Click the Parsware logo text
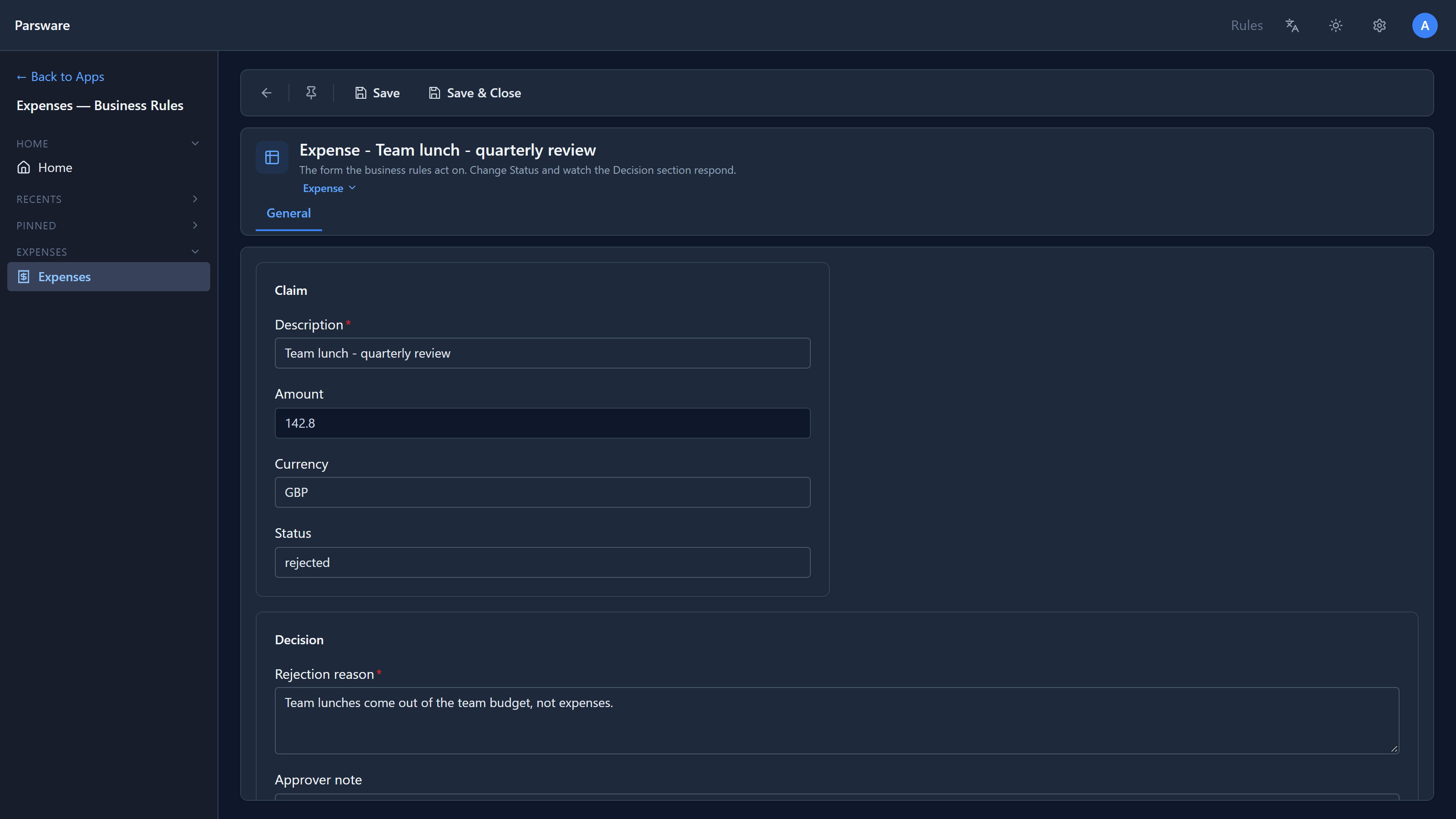This screenshot has height=819, width=1456. [x=42, y=25]
